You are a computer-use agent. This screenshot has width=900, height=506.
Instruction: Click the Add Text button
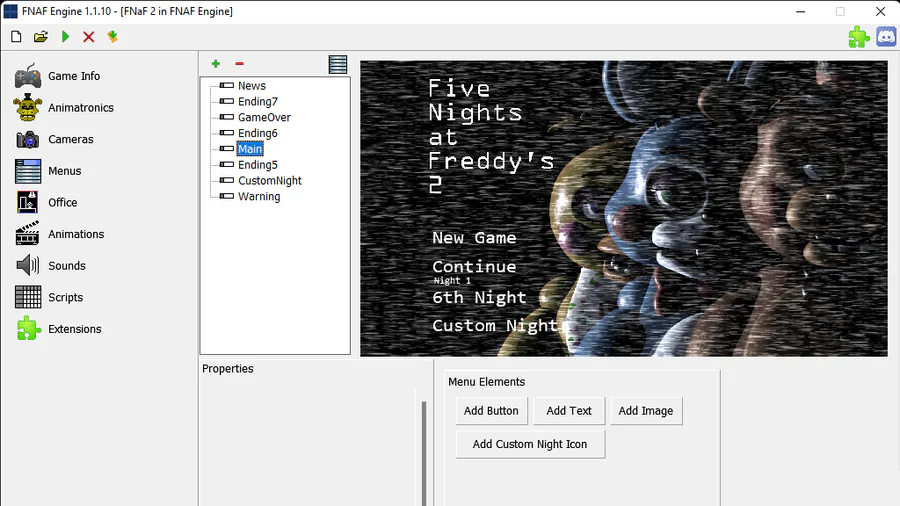click(x=569, y=411)
